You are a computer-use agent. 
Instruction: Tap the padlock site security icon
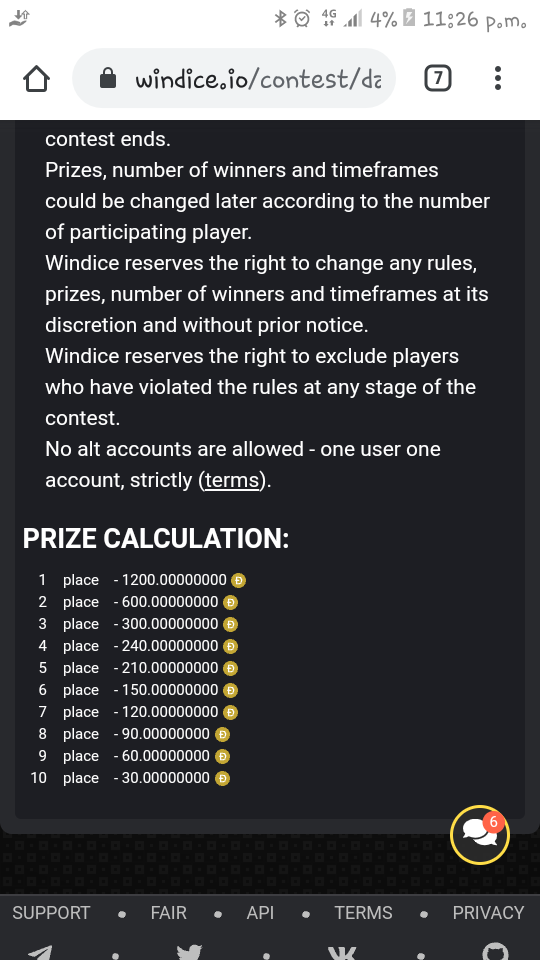tap(108, 78)
